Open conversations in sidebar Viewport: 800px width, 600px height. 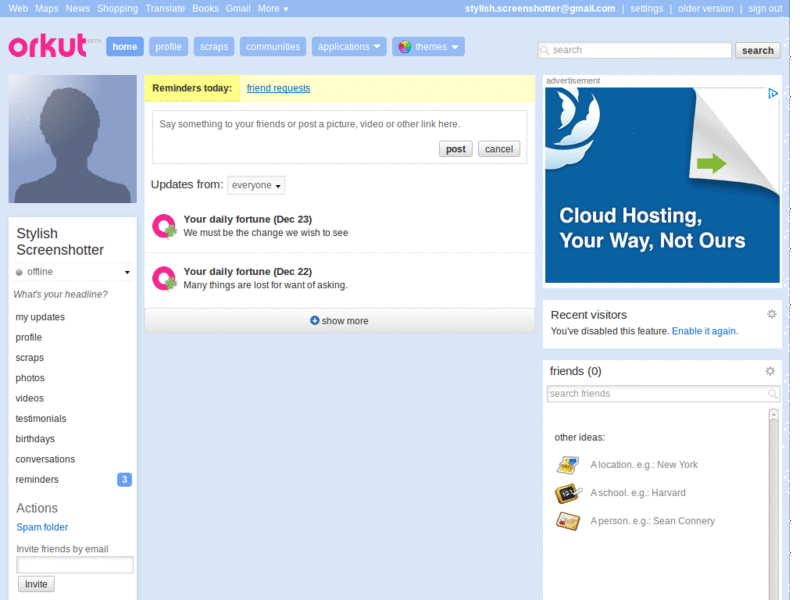pos(45,459)
